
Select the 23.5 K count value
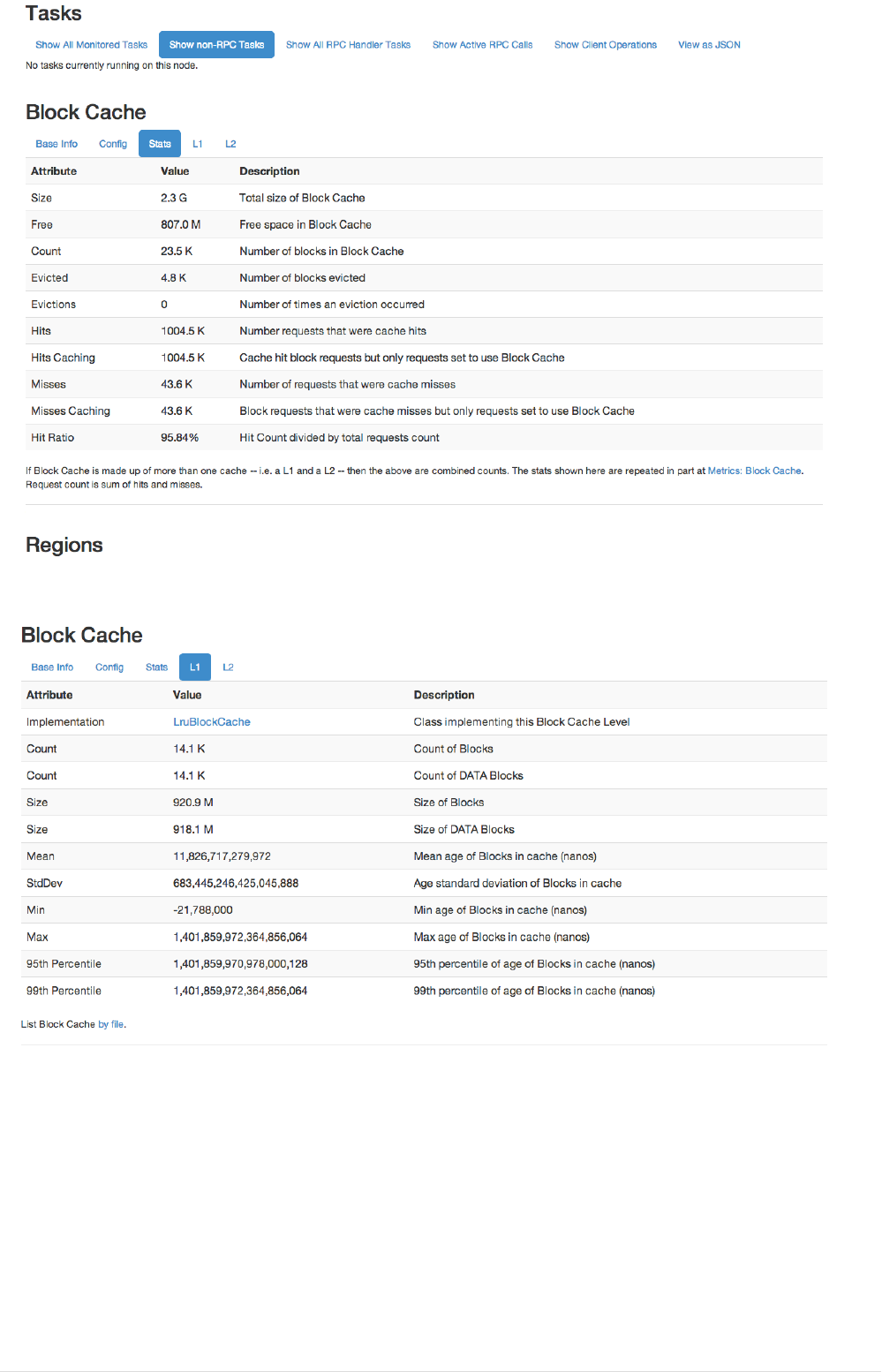click(x=177, y=252)
